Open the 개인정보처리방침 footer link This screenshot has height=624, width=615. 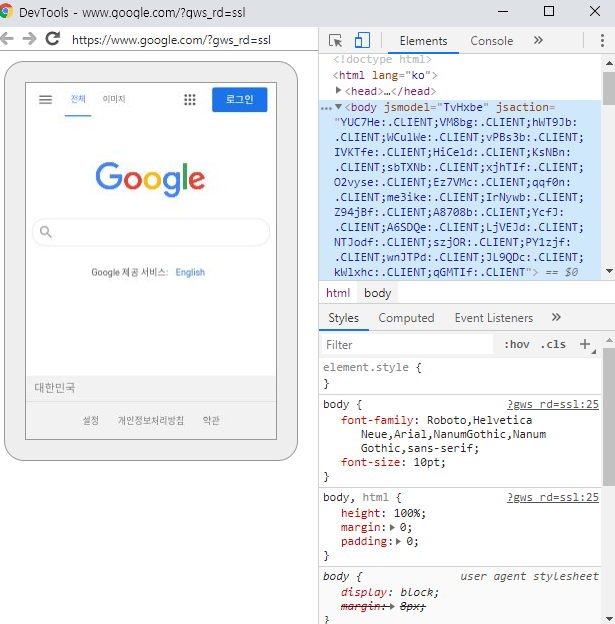tap(151, 420)
